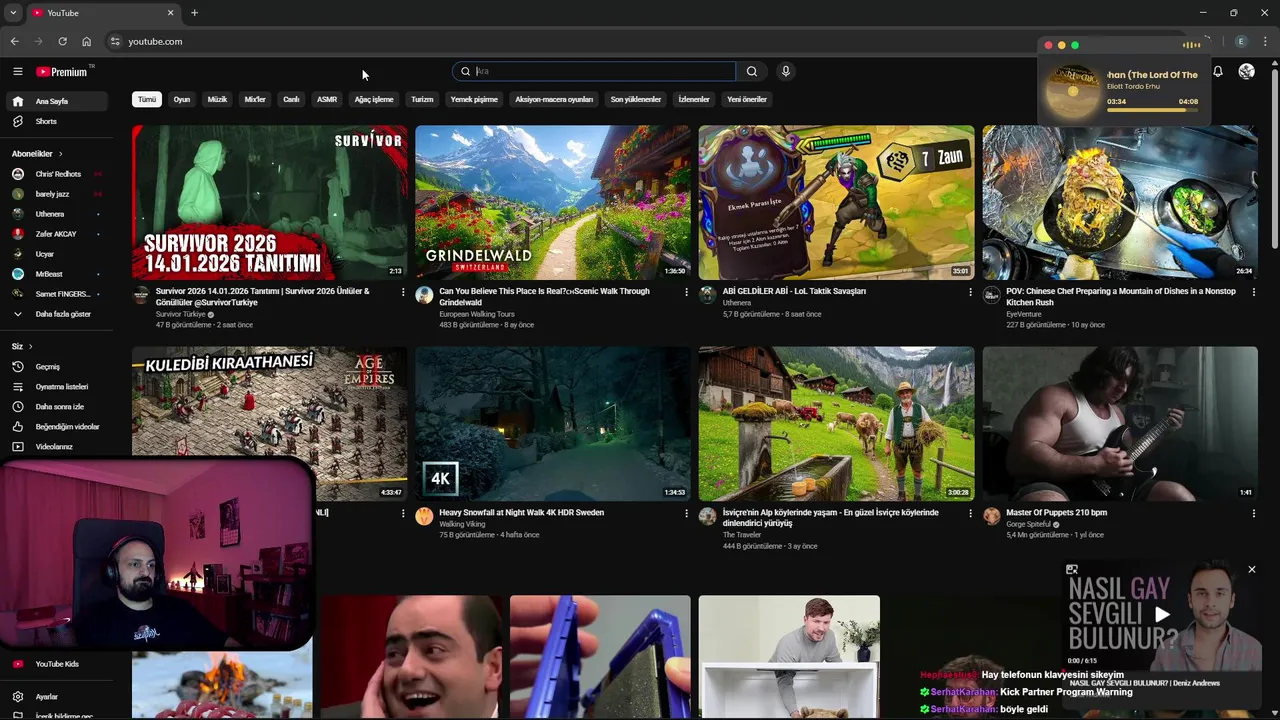Open the browser tab search dropdown
Viewport: 1280px width, 720px height.
coord(13,13)
